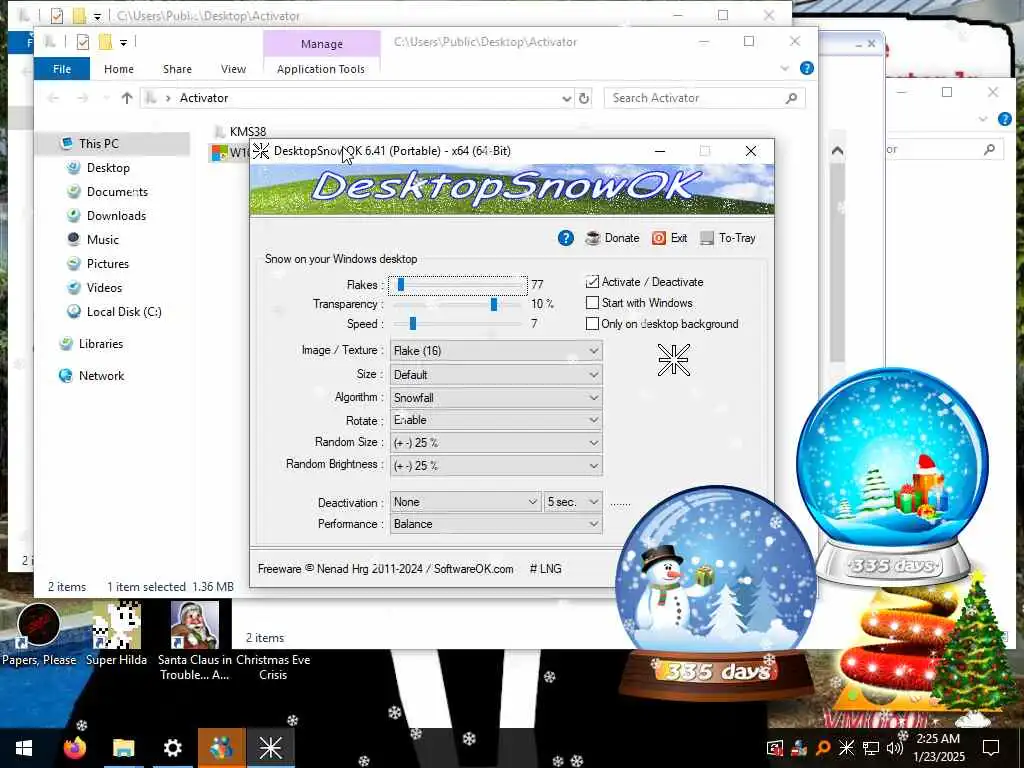
Task: Open the Algorithm Snowfall dropdown
Action: point(496,398)
